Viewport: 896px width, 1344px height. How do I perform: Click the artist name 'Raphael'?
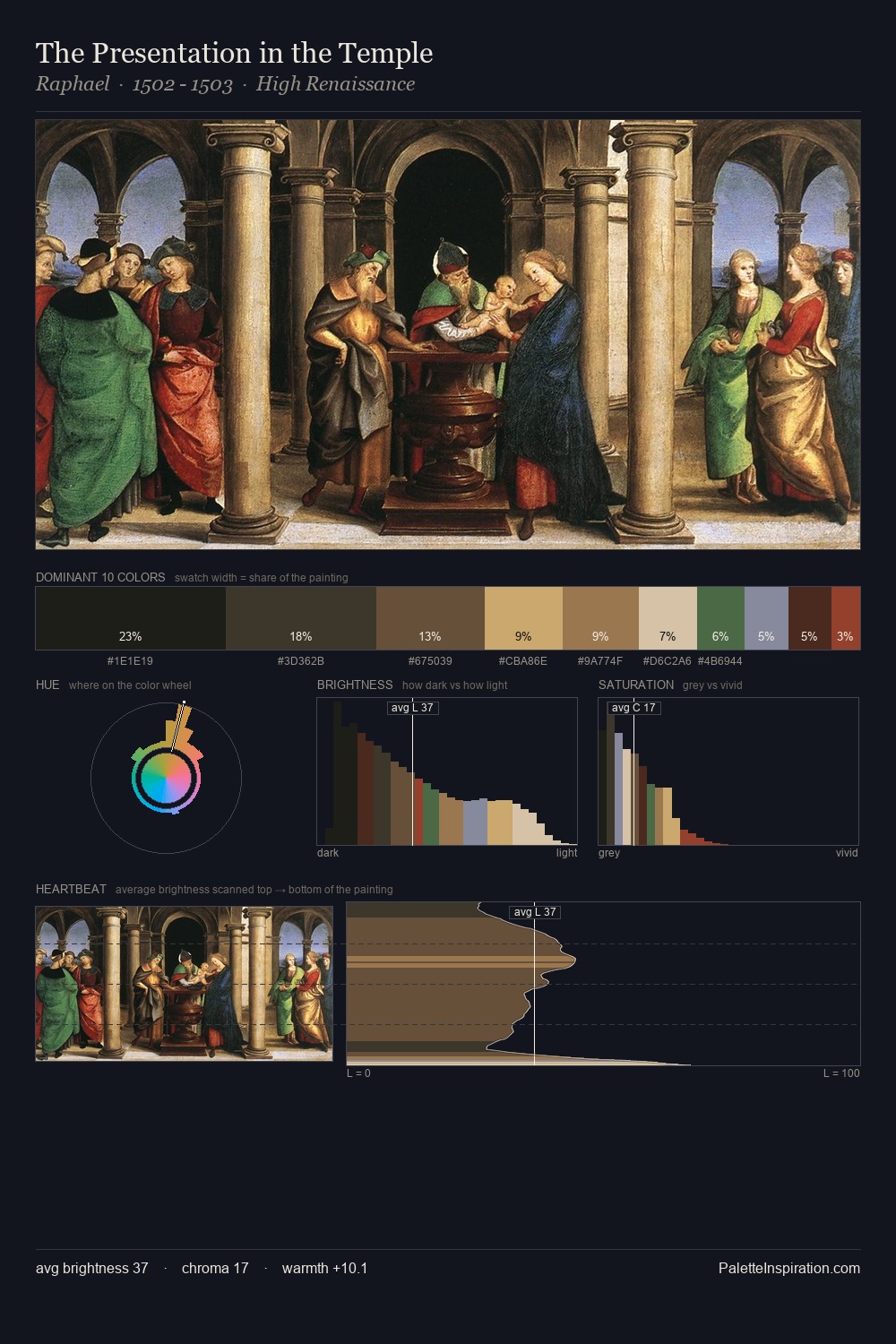[x=73, y=84]
